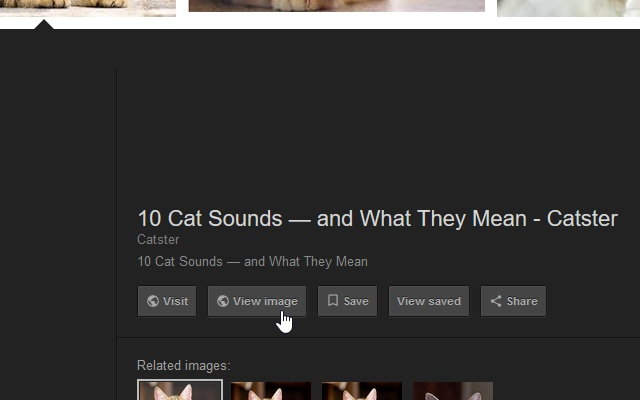Click the globe icon beside View image

(x=223, y=301)
